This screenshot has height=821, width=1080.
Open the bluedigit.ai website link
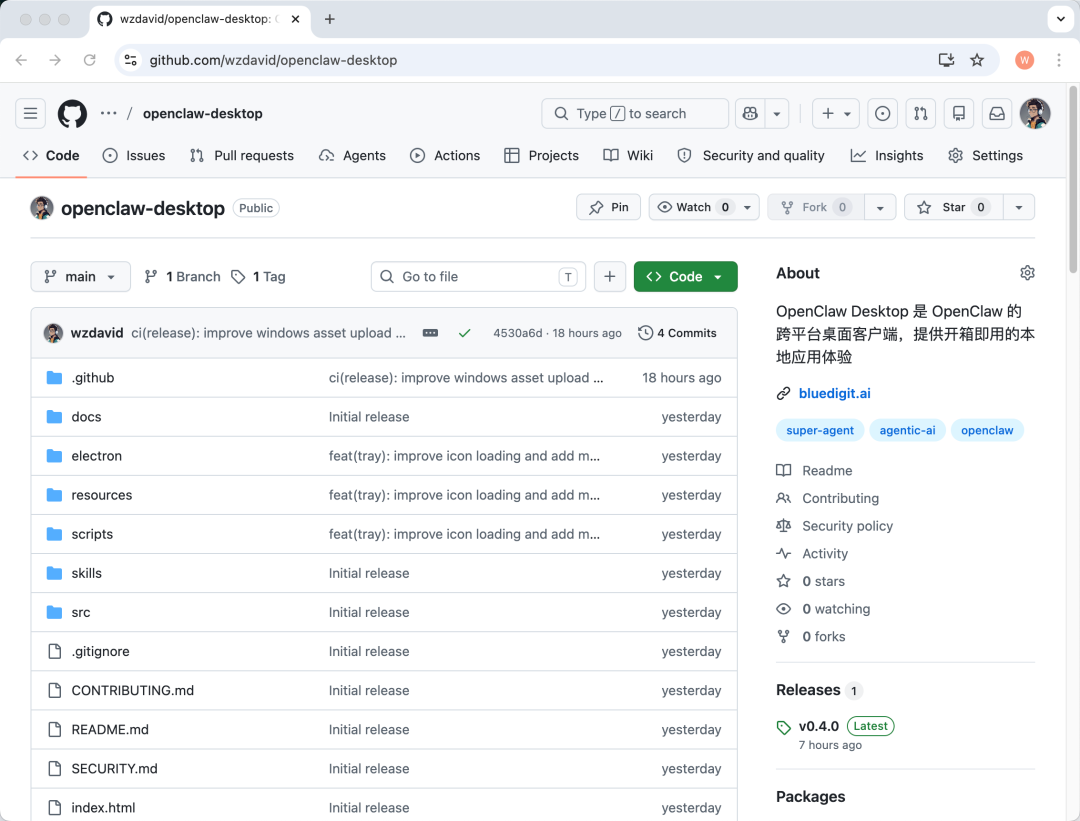point(834,394)
